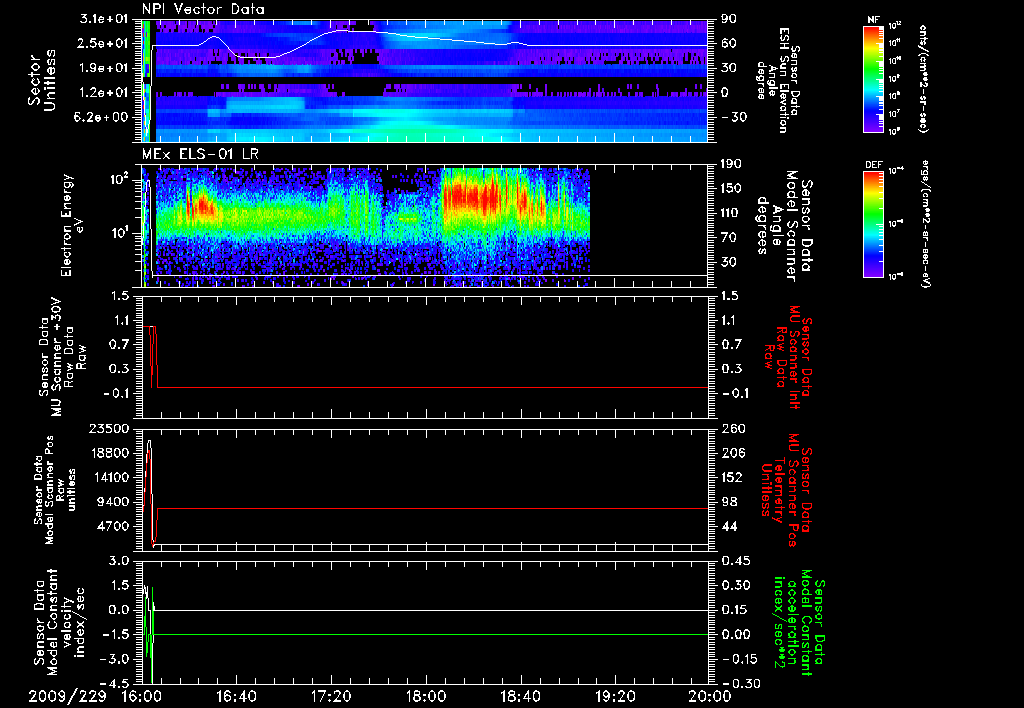Click the "-0.15" acceleration tick value
Image resolution: width=1024 pixels, height=708 pixels.
tap(739, 659)
